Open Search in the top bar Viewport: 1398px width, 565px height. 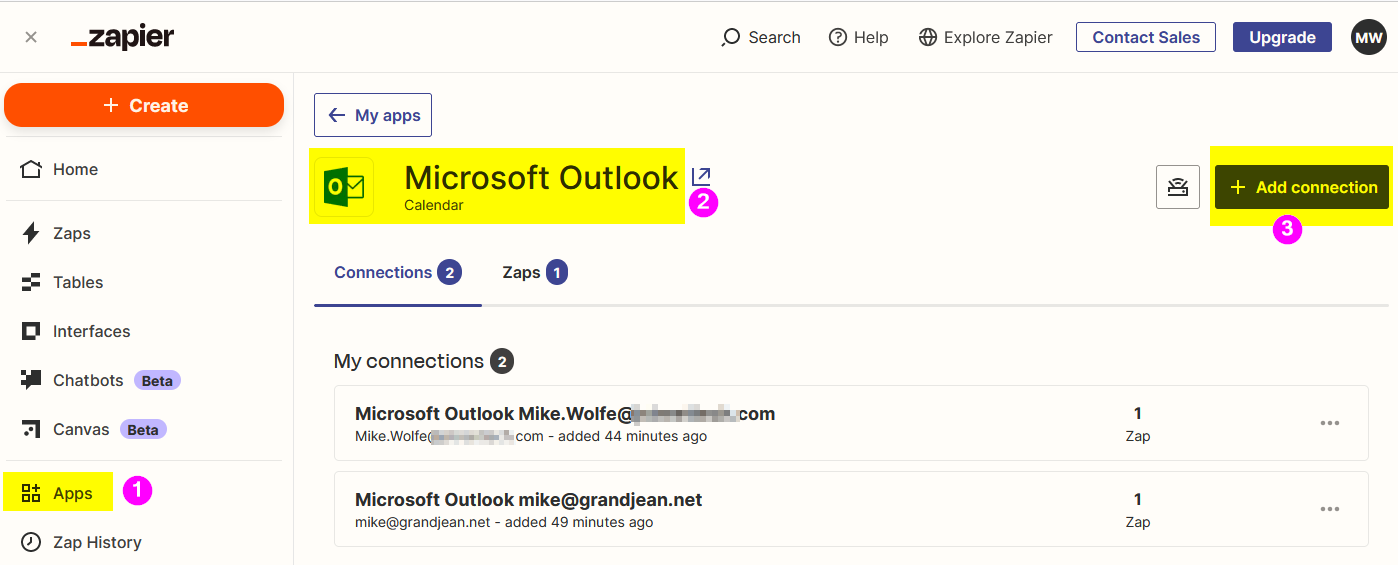point(761,37)
